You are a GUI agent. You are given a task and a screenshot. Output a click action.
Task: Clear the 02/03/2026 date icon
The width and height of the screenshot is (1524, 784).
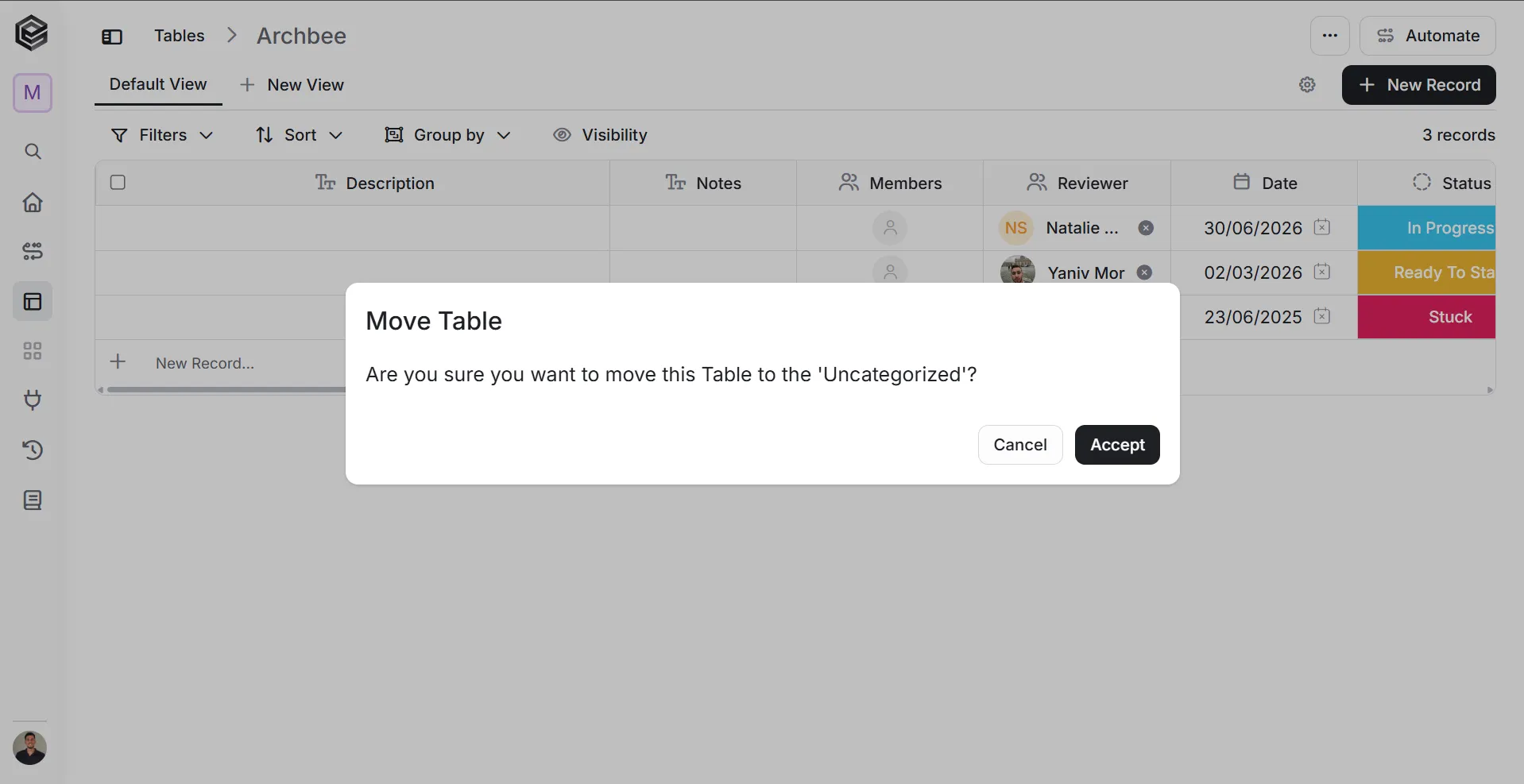pyautogui.click(x=1322, y=272)
